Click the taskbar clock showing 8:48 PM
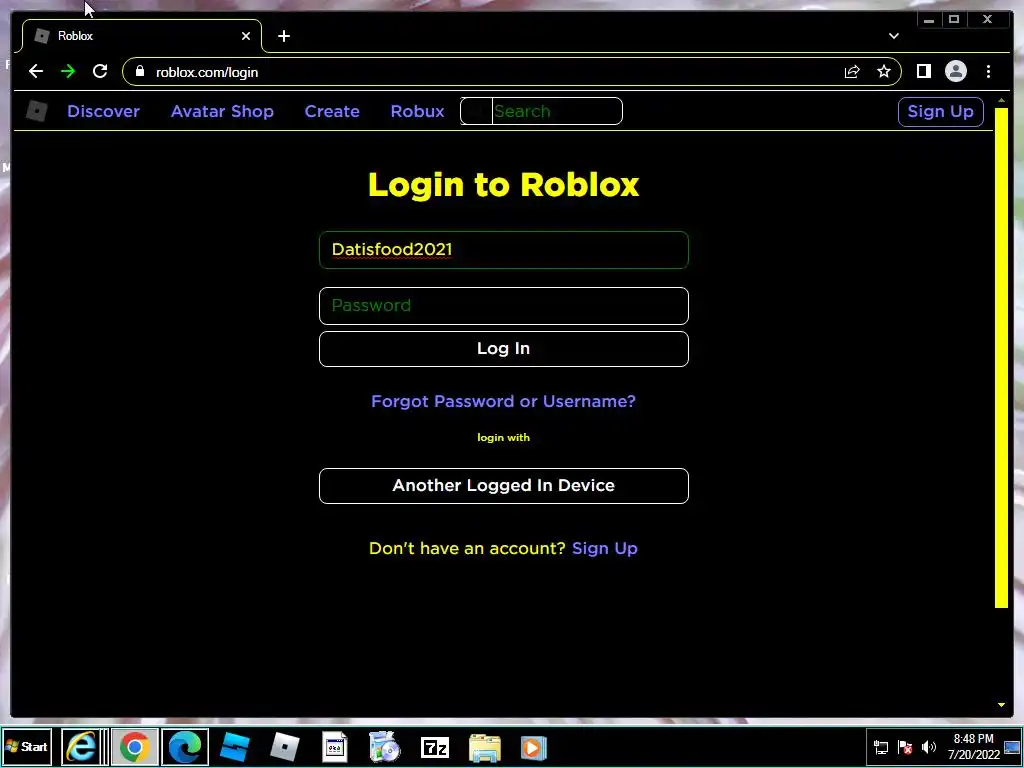The height and width of the screenshot is (768, 1024). click(974, 746)
